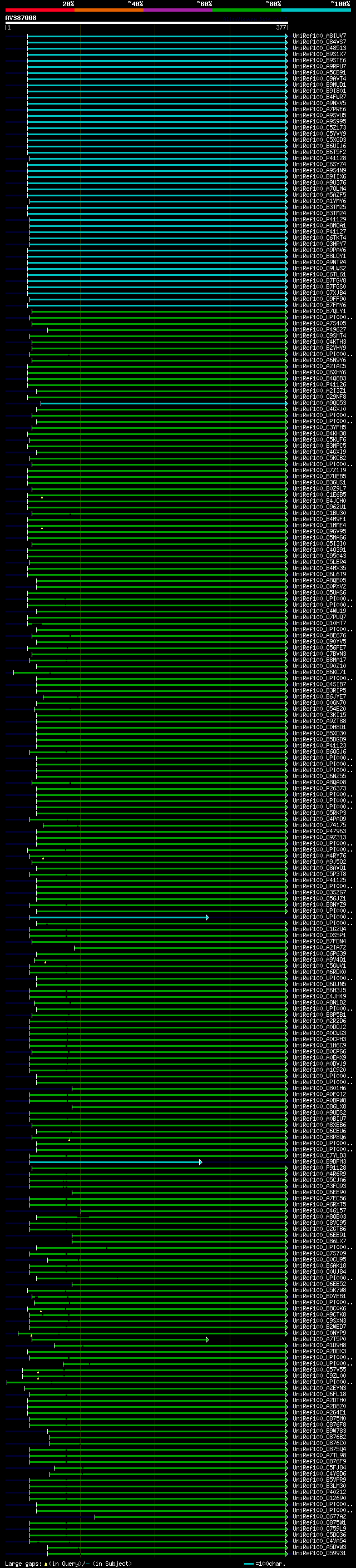Select hit label UniRef100_B9W783
The image size is (356, 1568).
[x=319, y=1431]
